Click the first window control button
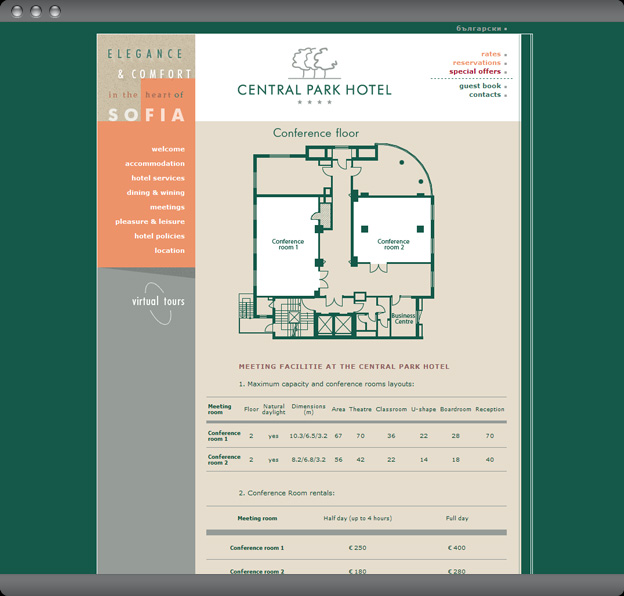Screen dimensions: 624x596 coord(17,12)
